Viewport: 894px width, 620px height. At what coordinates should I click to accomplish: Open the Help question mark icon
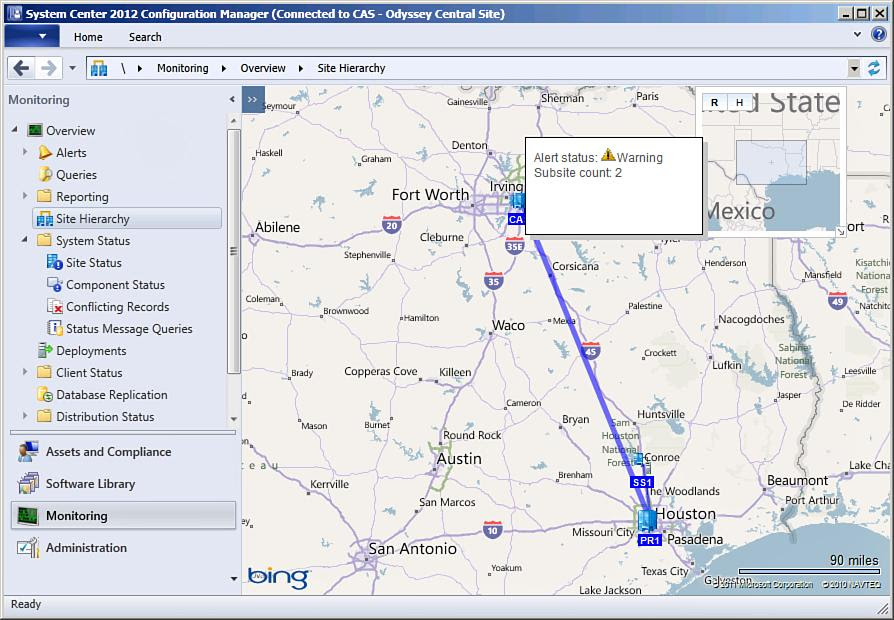click(879, 35)
